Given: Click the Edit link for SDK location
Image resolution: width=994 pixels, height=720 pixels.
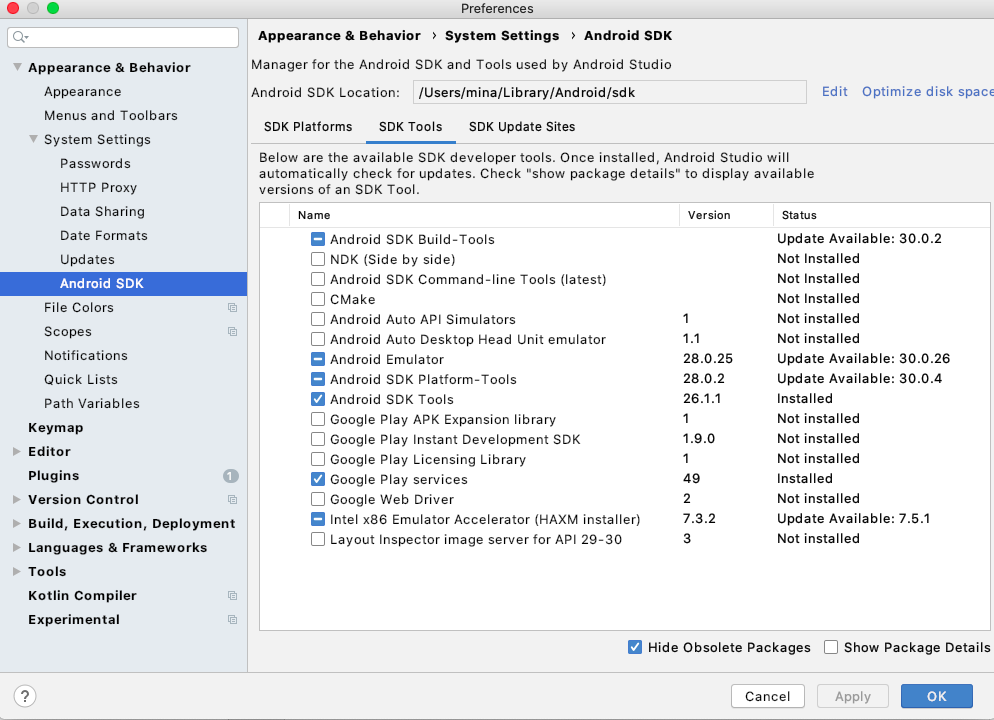Looking at the screenshot, I should (x=834, y=92).
